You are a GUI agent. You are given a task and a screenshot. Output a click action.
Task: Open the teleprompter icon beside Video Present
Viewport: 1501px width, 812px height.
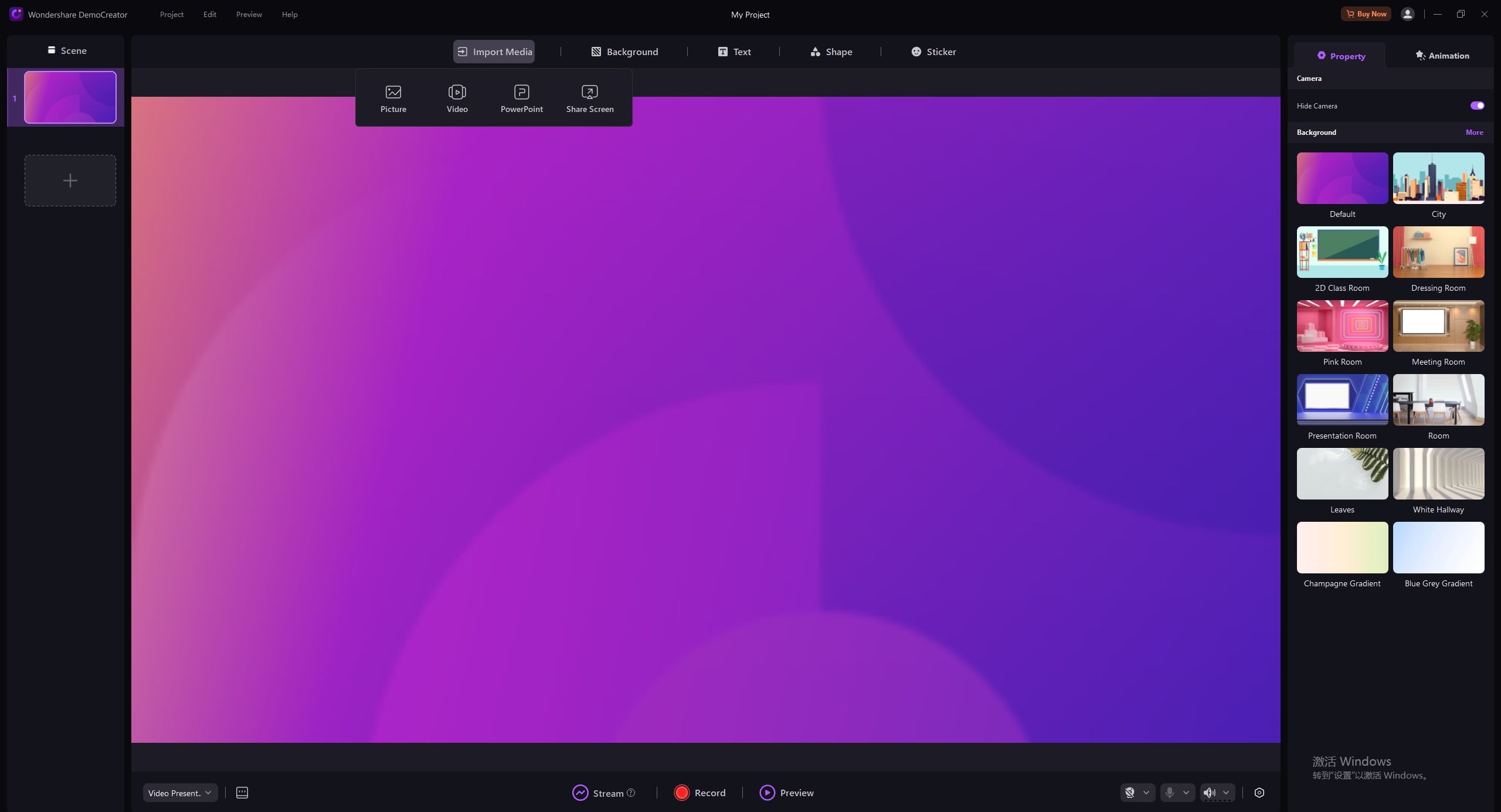point(242,793)
